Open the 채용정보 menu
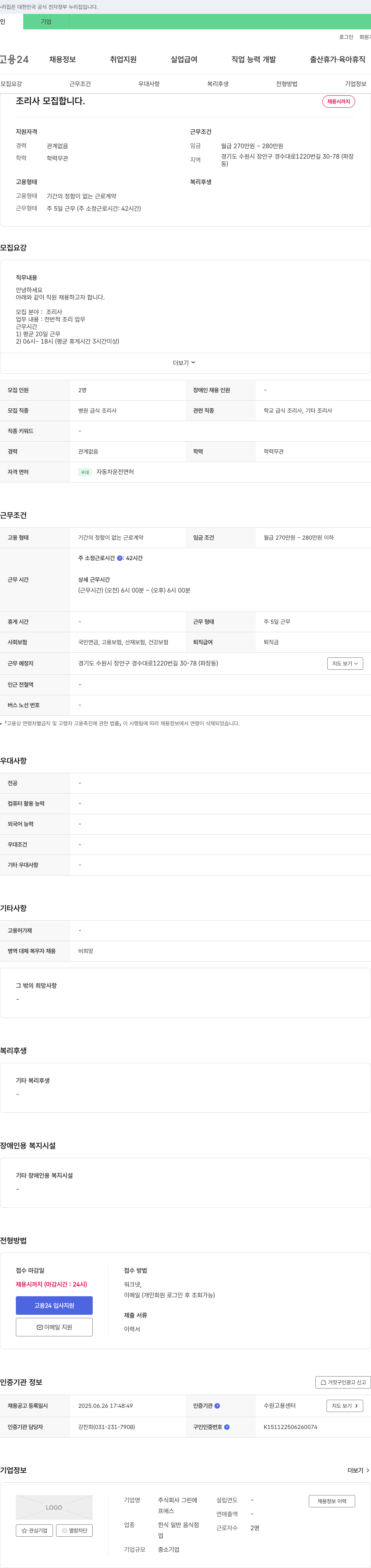The width and height of the screenshot is (371, 1568). pyautogui.click(x=62, y=59)
